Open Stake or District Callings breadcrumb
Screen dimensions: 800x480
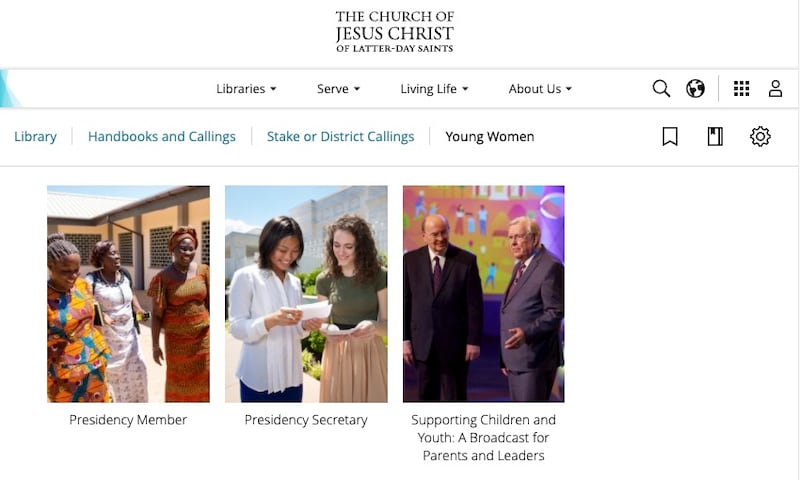coord(340,137)
